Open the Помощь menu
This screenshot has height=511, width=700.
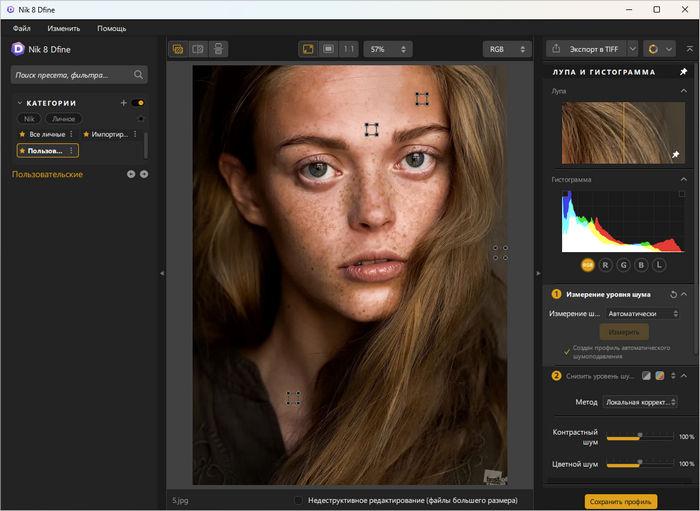click(111, 28)
